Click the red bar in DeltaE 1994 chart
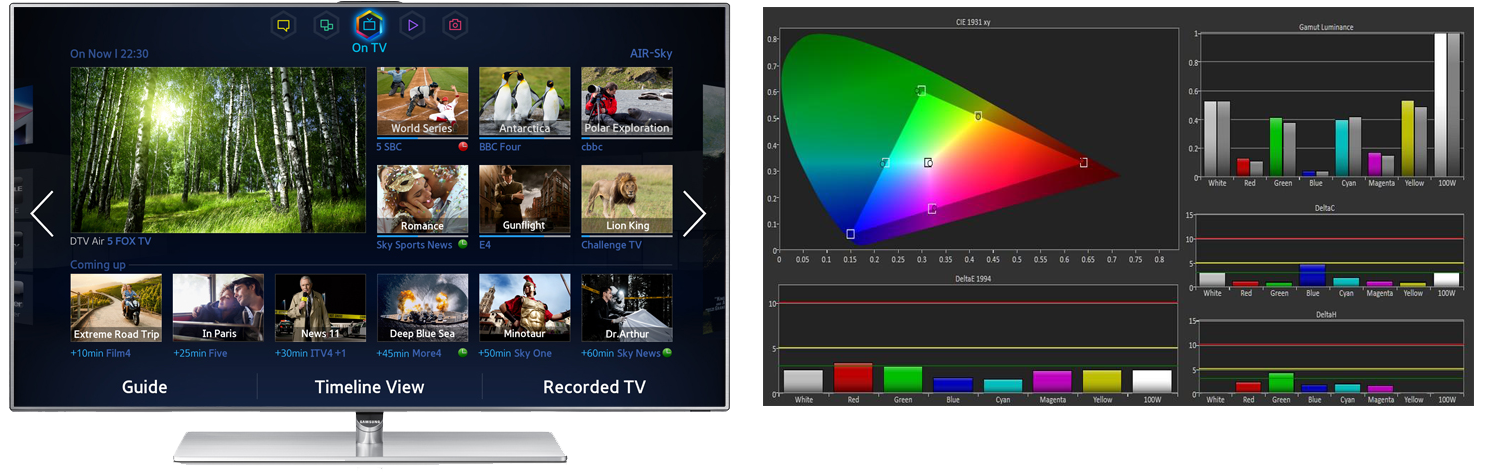 (x=853, y=377)
